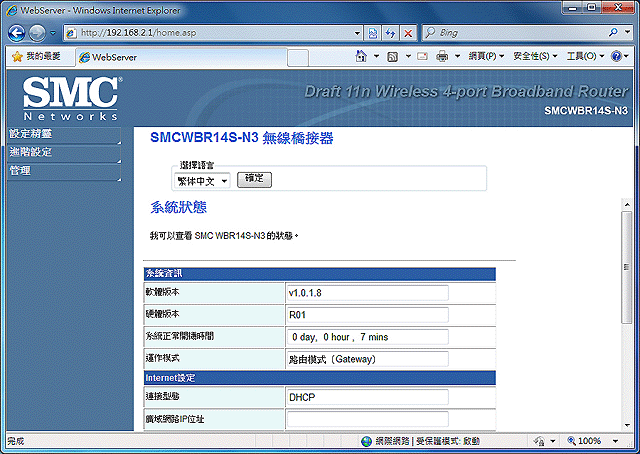Click the 完成 status bar text
The image size is (640, 454).
[x=16, y=441]
